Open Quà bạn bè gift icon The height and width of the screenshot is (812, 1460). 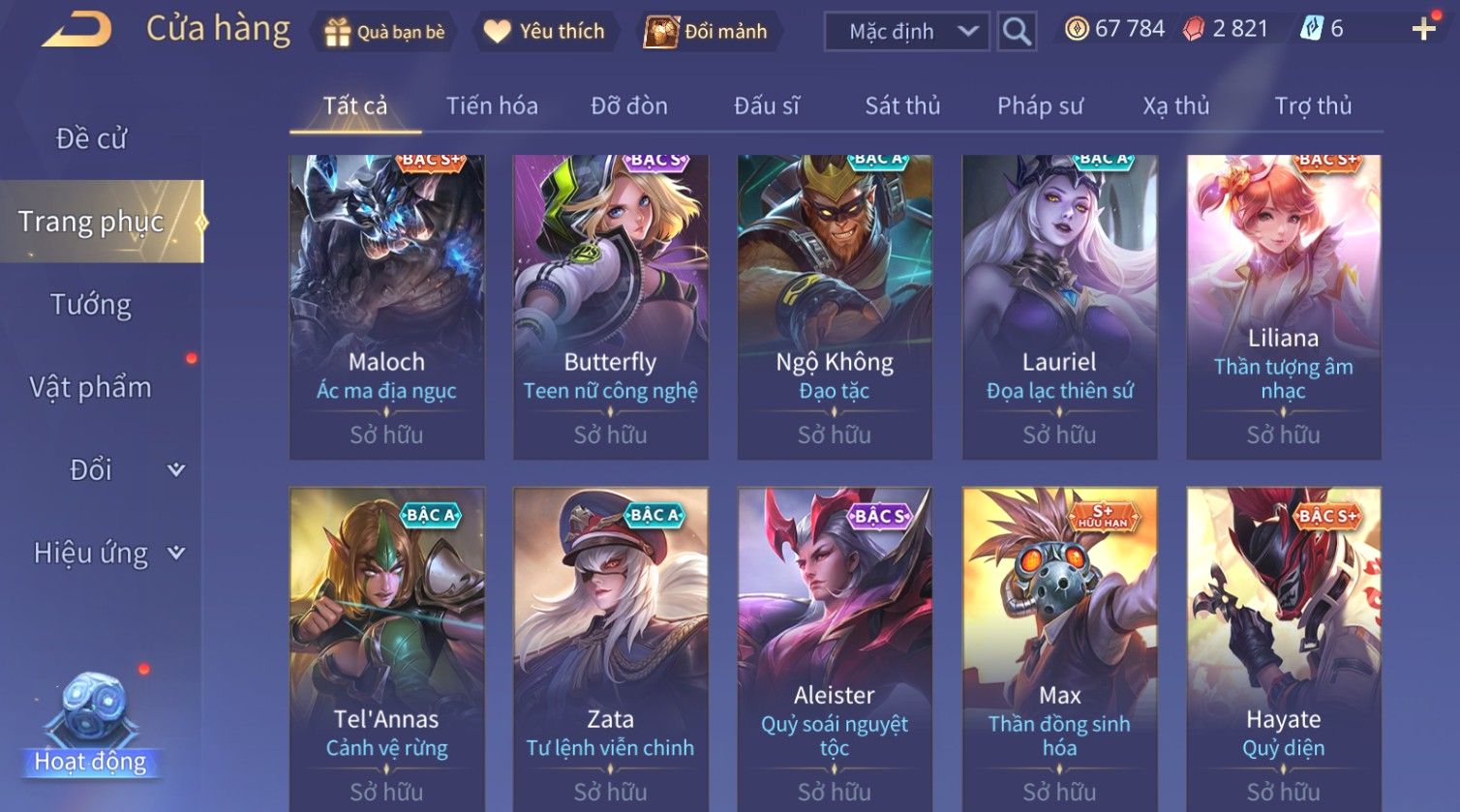337,33
